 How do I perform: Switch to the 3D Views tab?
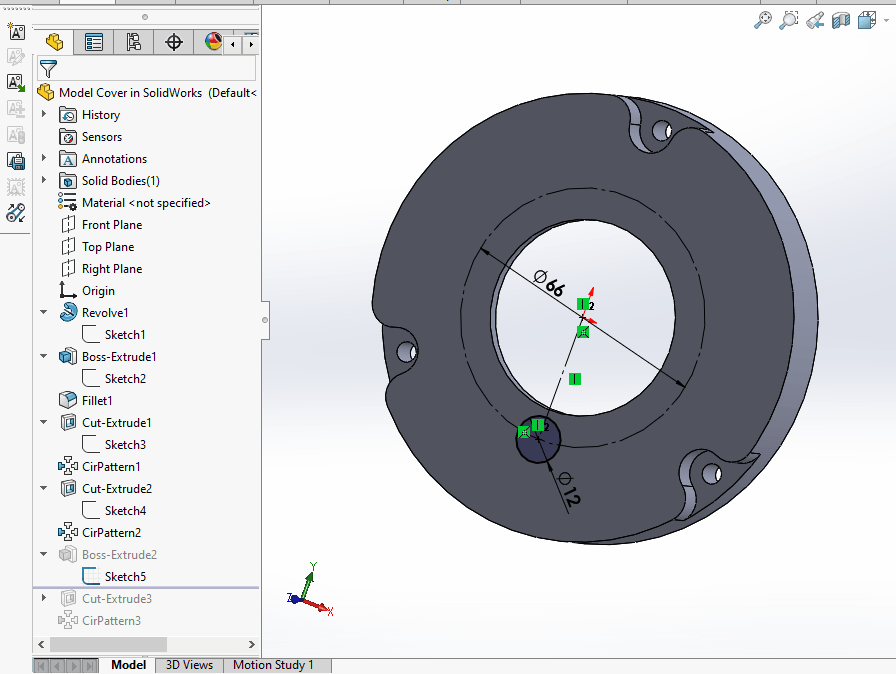(189, 665)
